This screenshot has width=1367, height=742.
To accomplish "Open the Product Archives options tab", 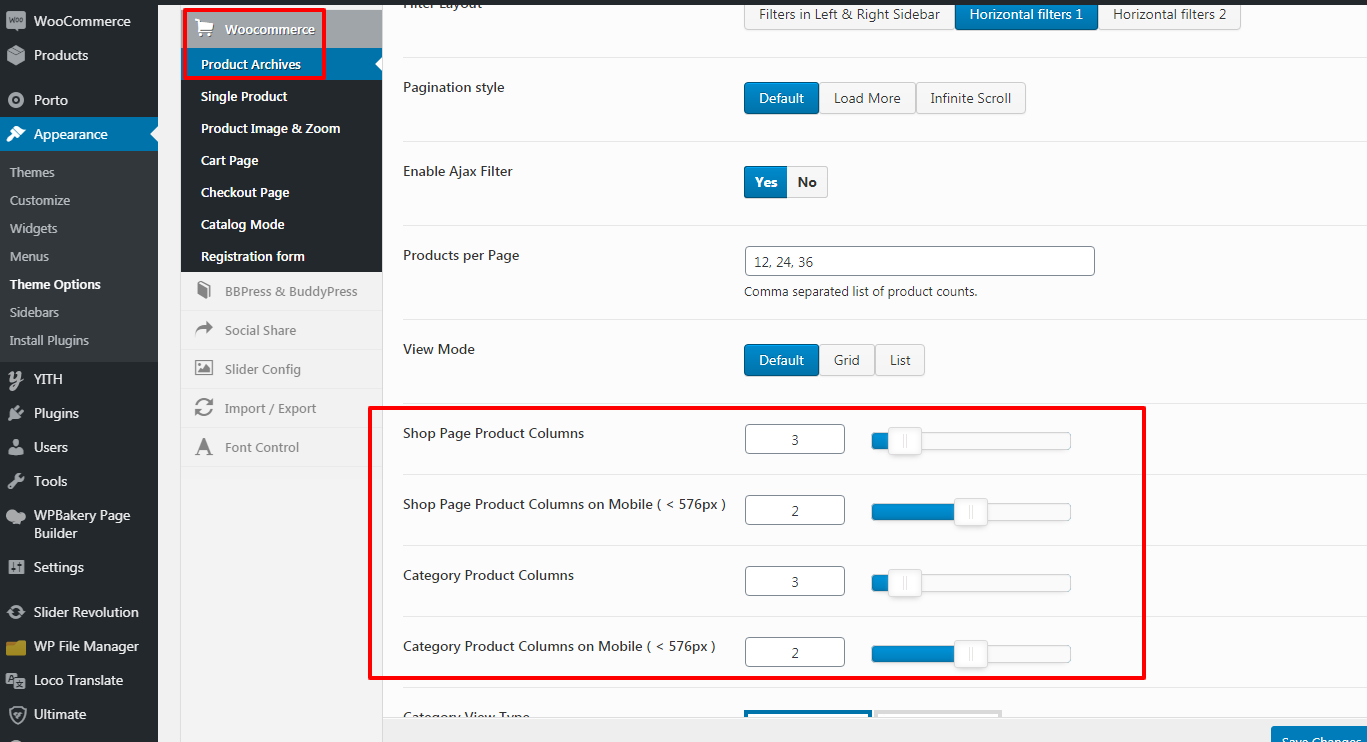I will (x=281, y=64).
